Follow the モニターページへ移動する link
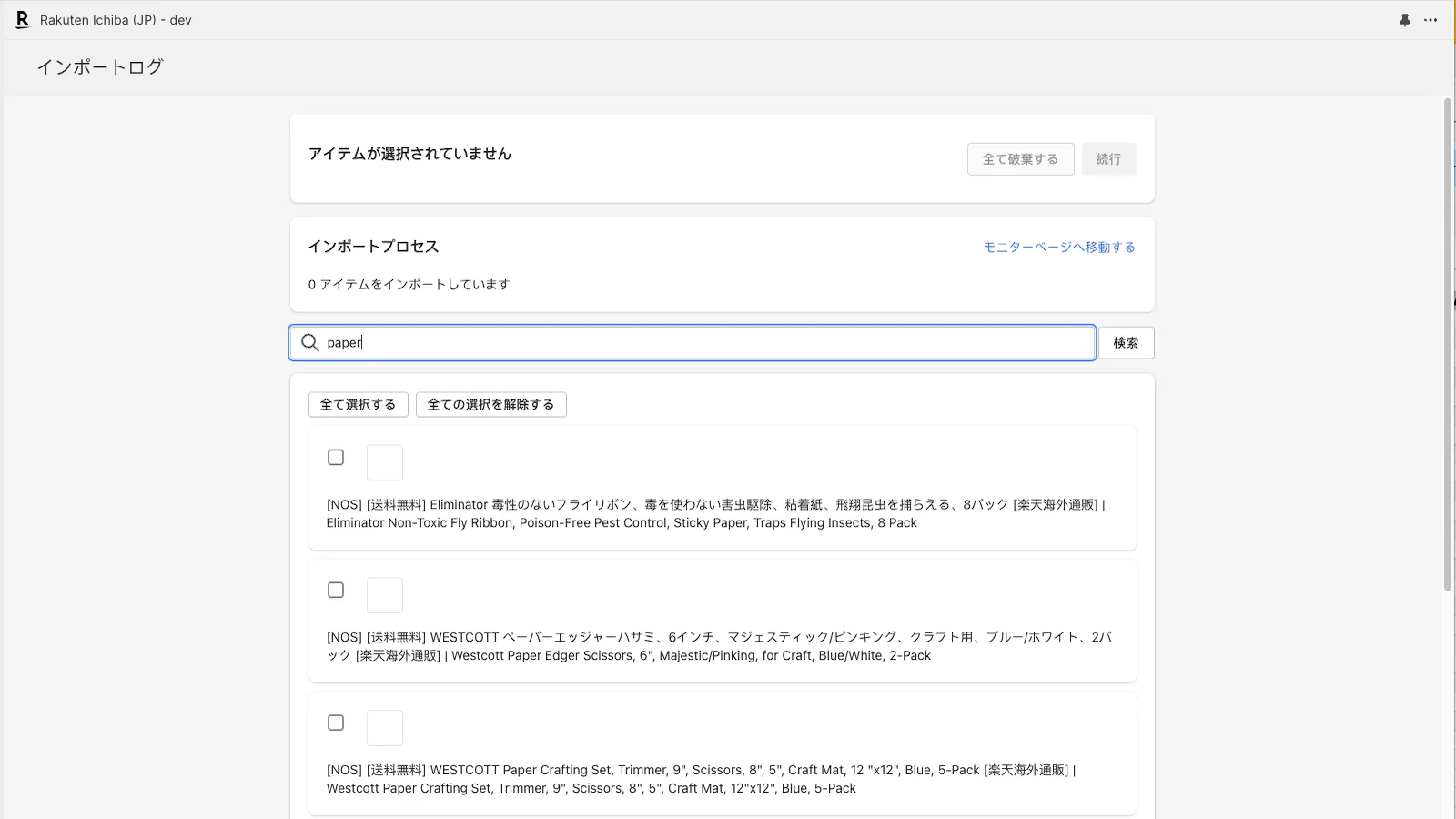This screenshot has width=1456, height=819. click(x=1059, y=247)
